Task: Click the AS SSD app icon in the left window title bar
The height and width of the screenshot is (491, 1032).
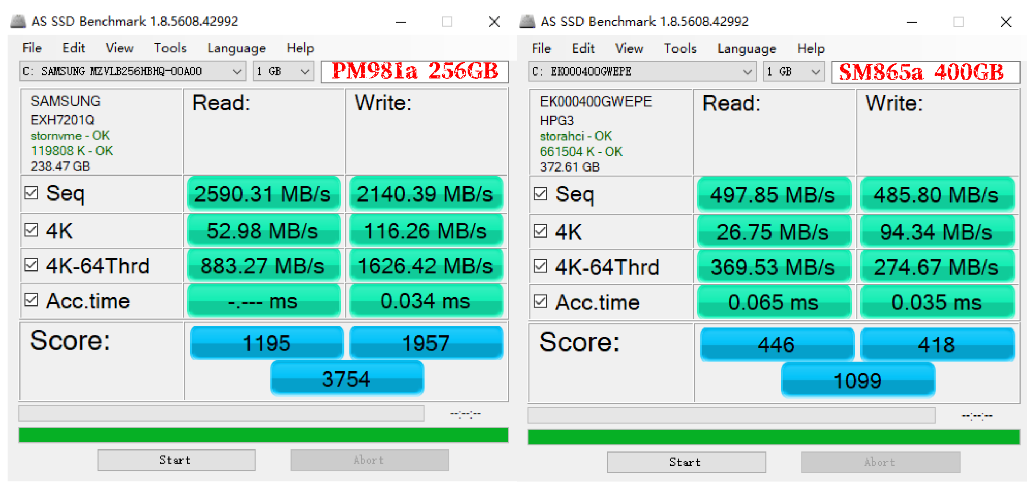Action: click(x=18, y=21)
